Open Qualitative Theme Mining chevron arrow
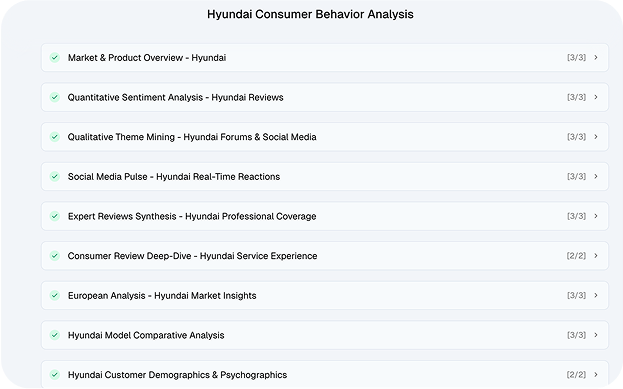 (596, 137)
